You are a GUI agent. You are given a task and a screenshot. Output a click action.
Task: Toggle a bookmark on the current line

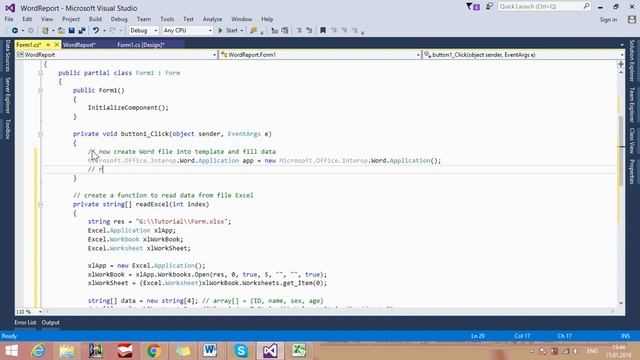coord(323,31)
